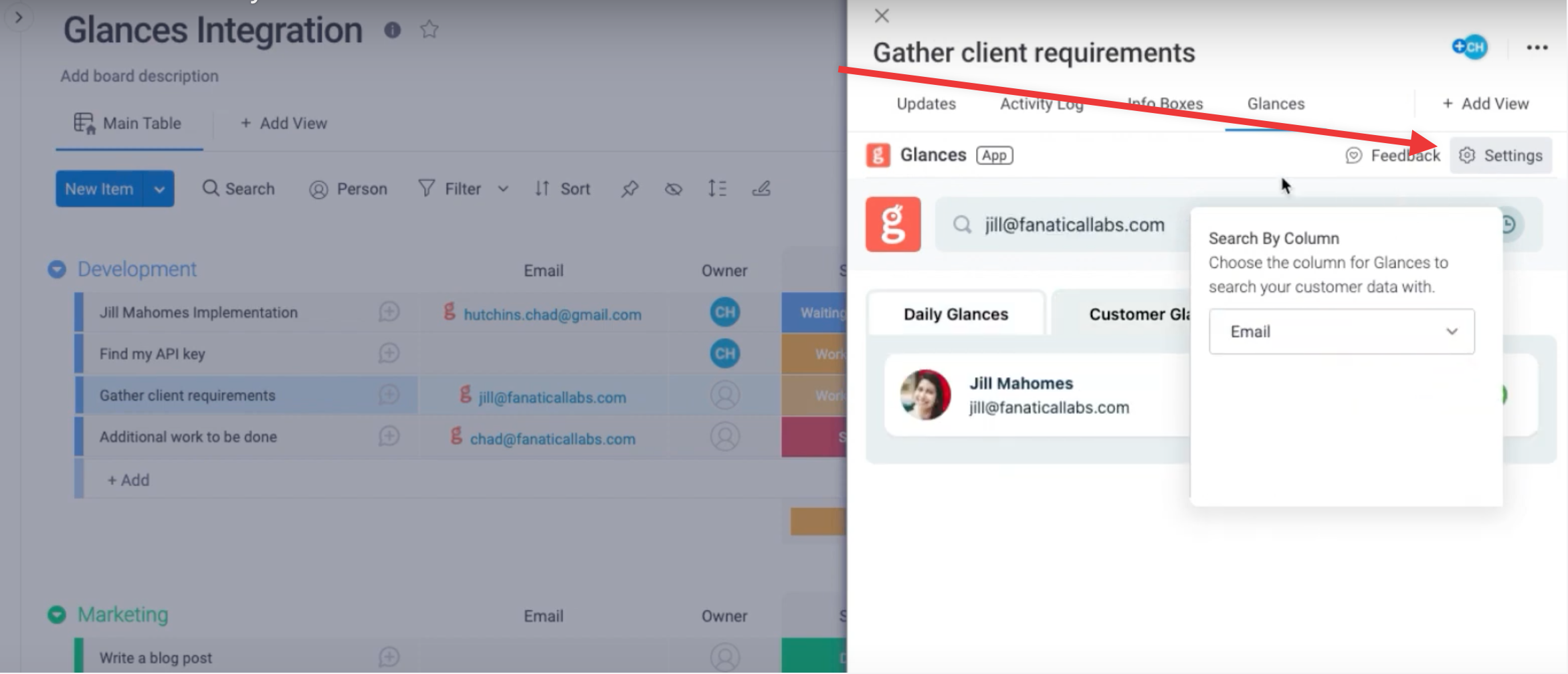
Task: Add new item in Development group
Action: [128, 480]
